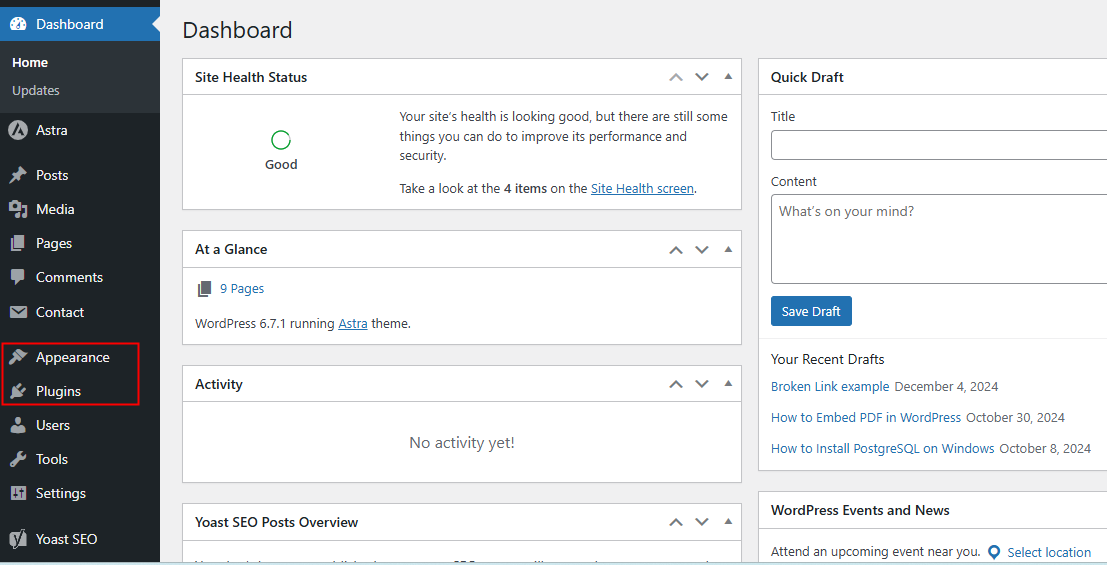The image size is (1107, 565).
Task: Collapse the Site Health Status panel
Action: pyautogui.click(x=728, y=76)
